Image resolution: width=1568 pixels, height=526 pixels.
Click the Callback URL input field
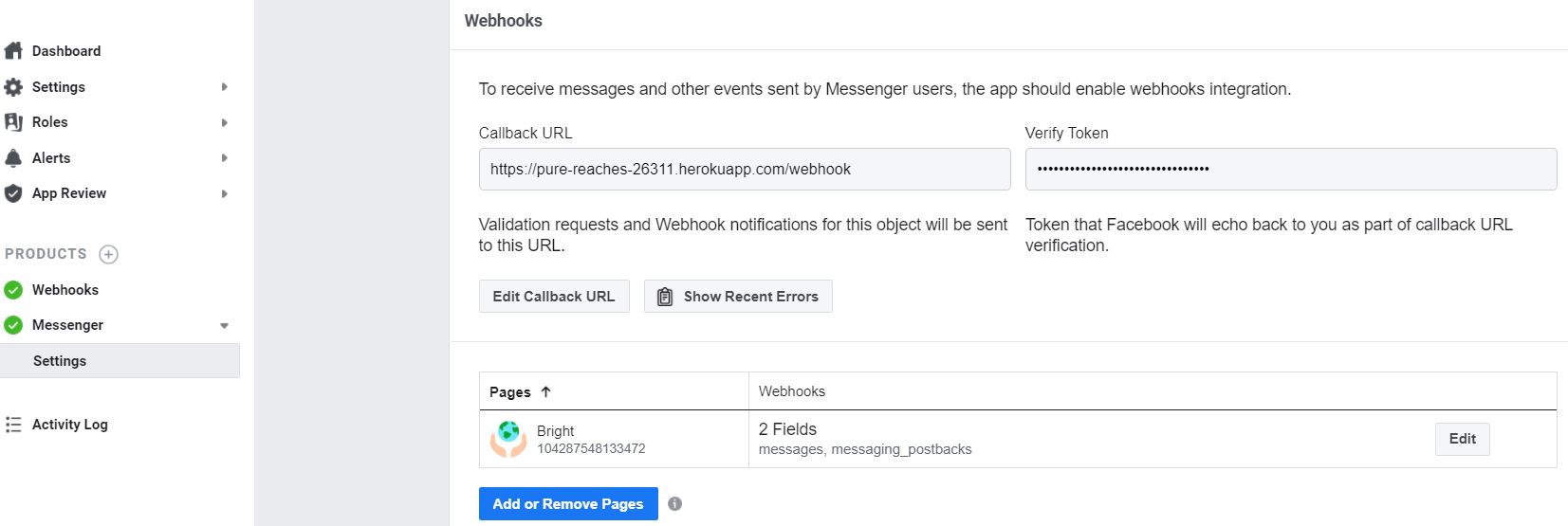(745, 169)
